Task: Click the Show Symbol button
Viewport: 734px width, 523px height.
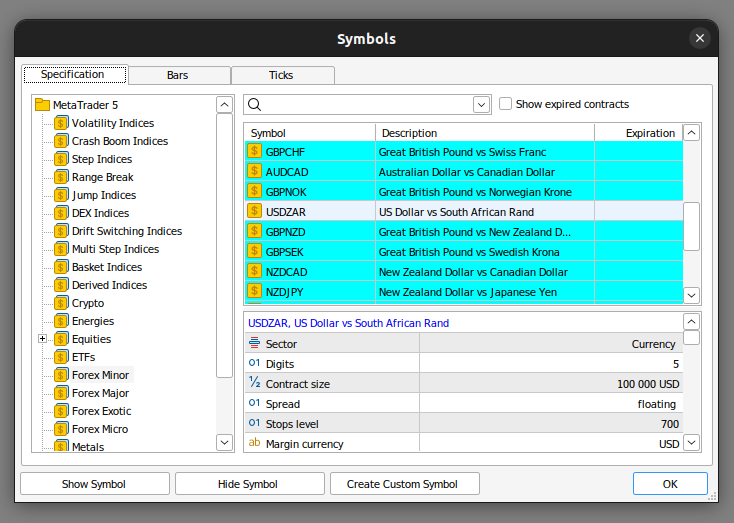Action: pos(95,484)
